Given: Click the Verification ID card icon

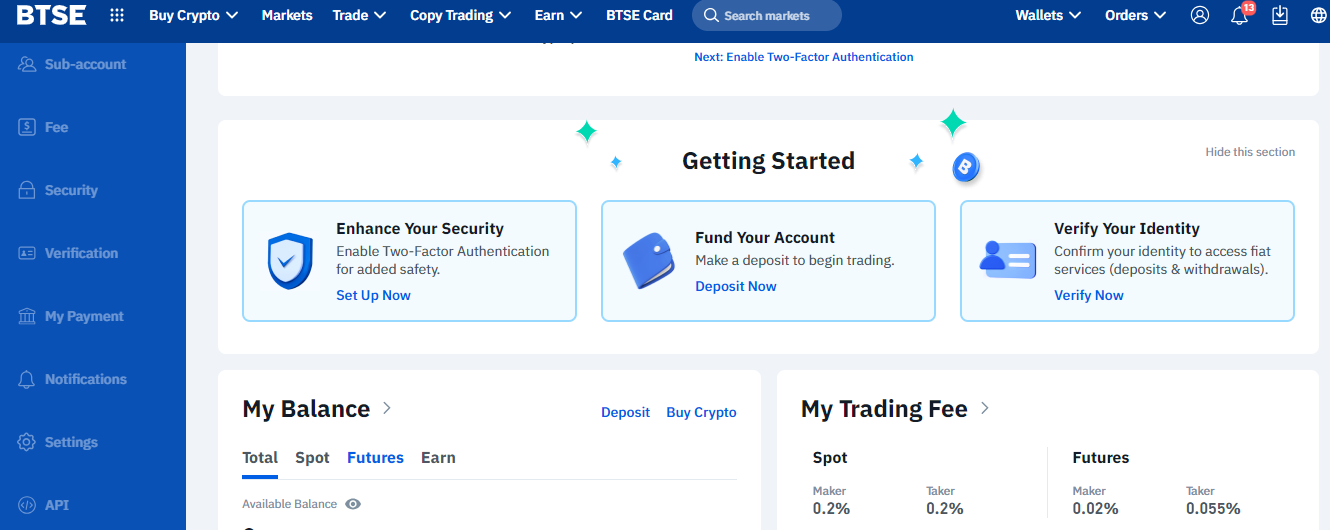Looking at the screenshot, I should [27, 253].
